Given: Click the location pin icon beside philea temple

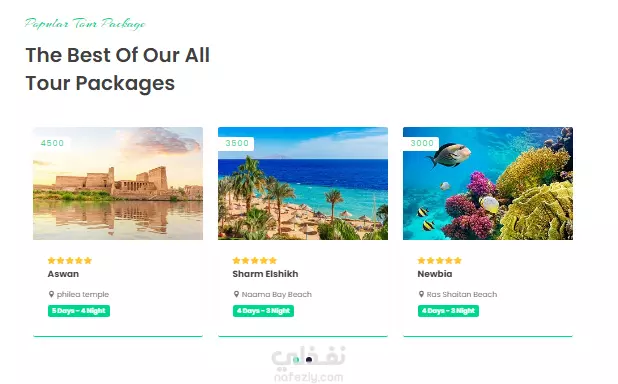Looking at the screenshot, I should pos(51,294).
